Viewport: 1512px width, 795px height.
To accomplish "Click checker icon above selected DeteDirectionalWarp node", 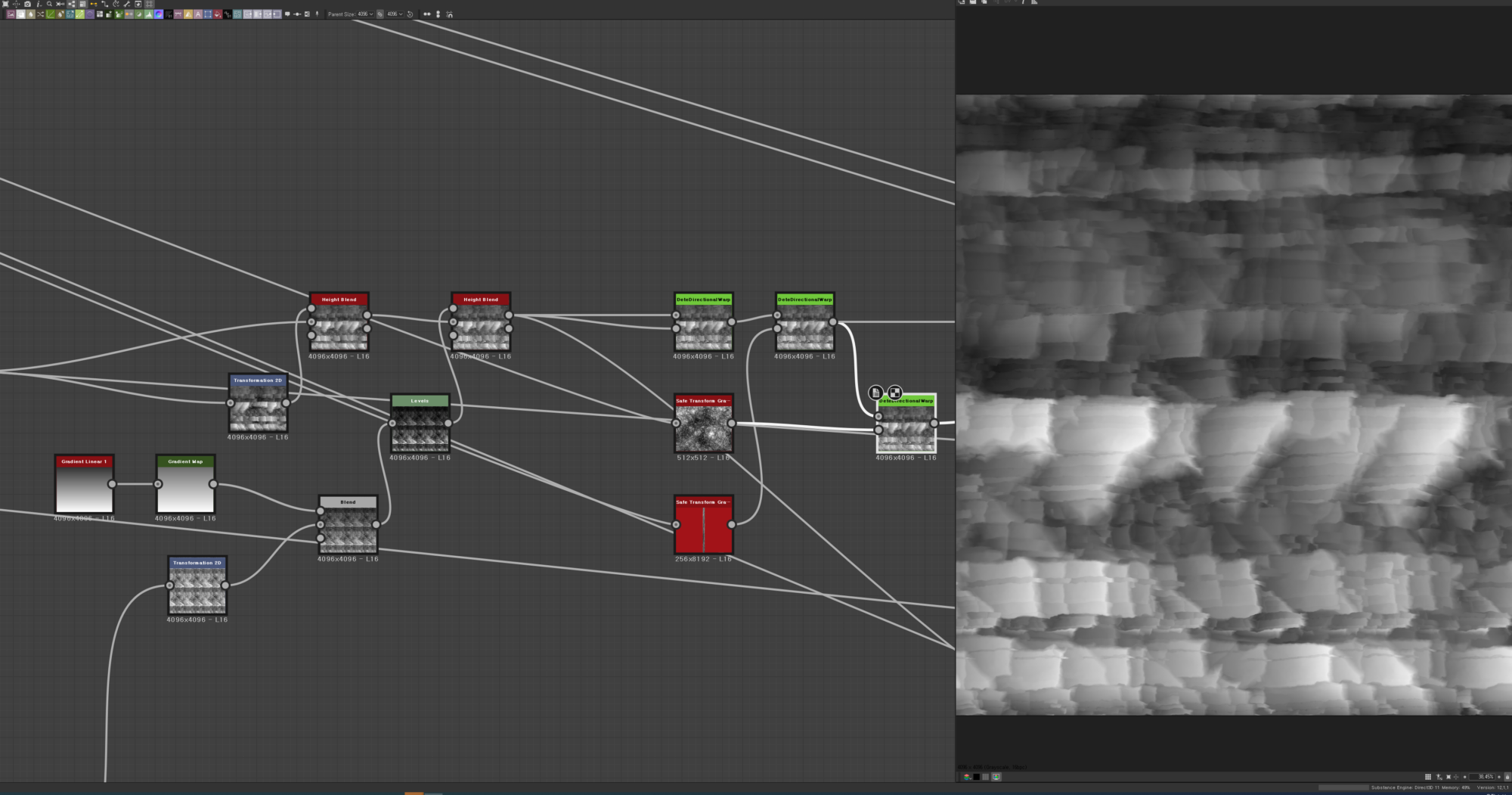I will [895, 393].
